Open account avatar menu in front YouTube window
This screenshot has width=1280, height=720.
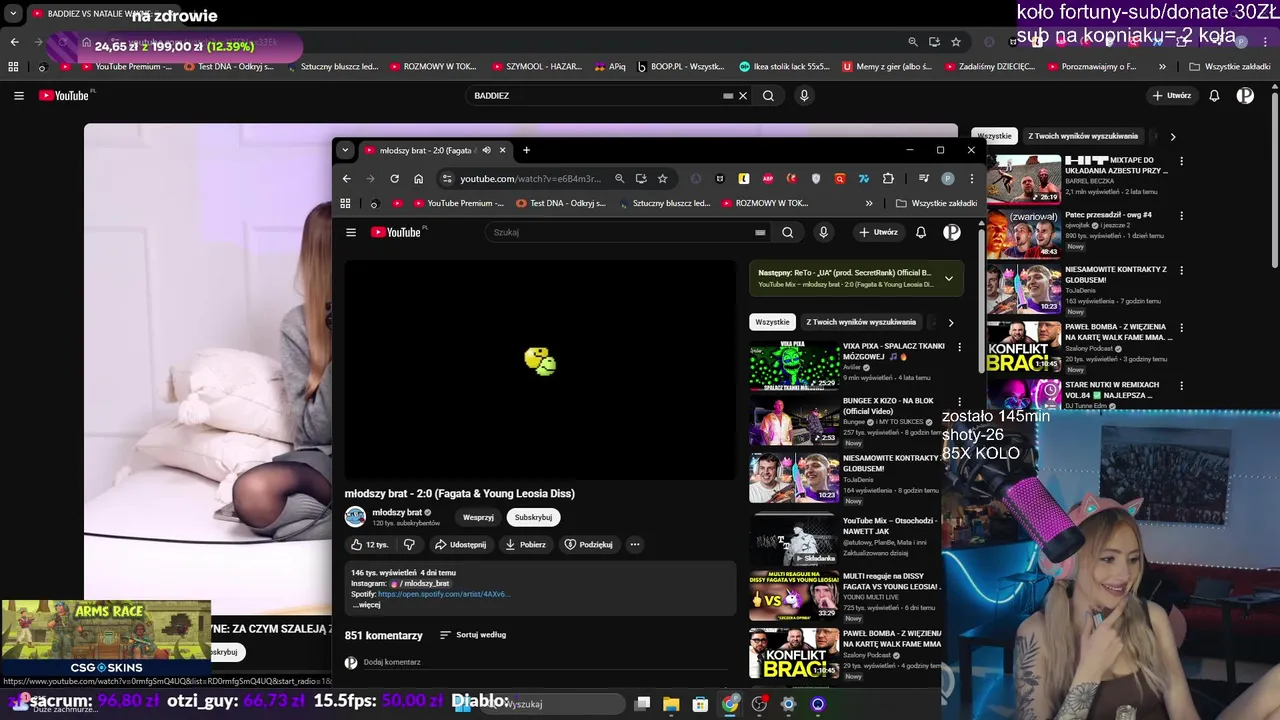(x=952, y=232)
